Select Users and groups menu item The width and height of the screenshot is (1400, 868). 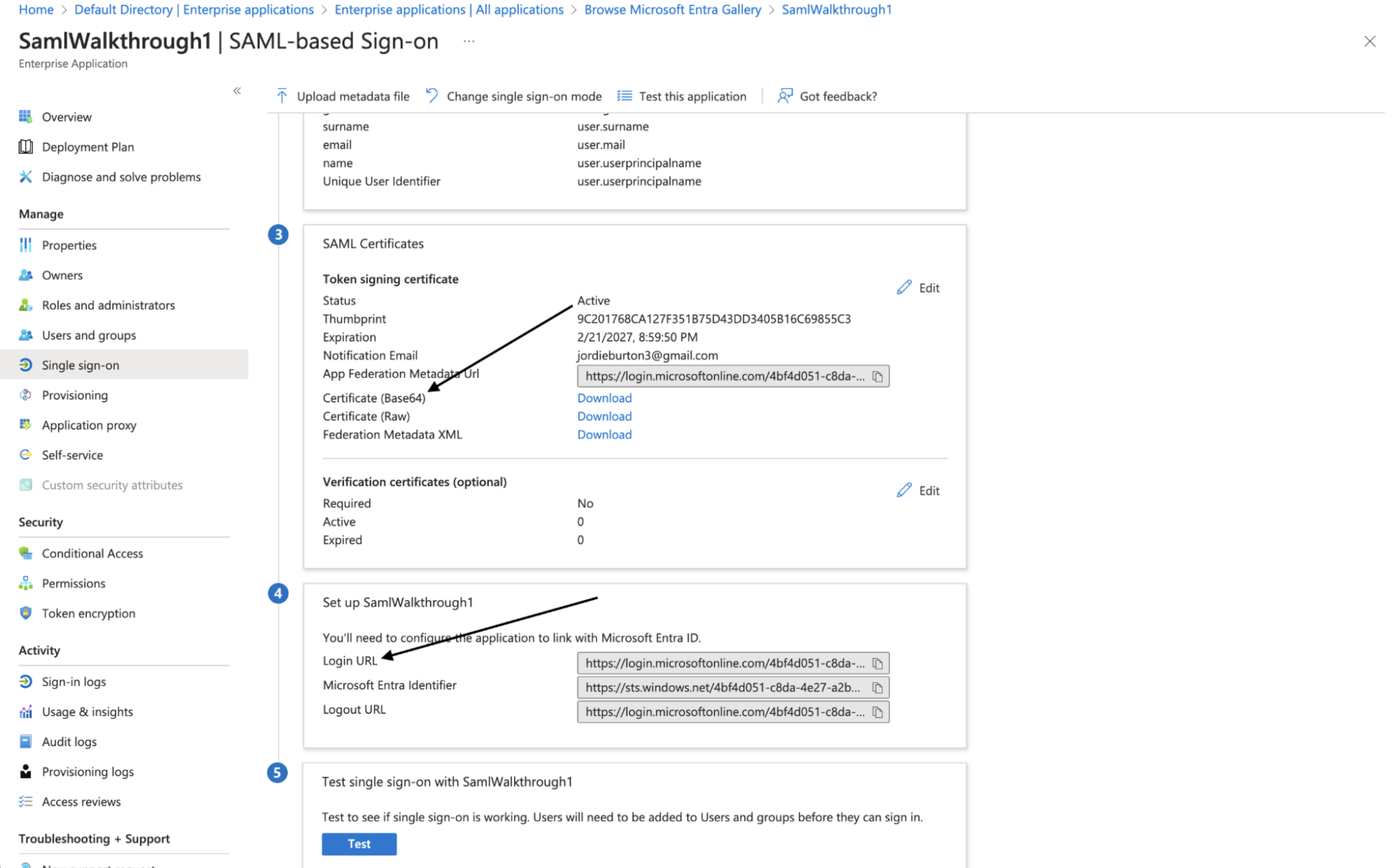coord(89,335)
